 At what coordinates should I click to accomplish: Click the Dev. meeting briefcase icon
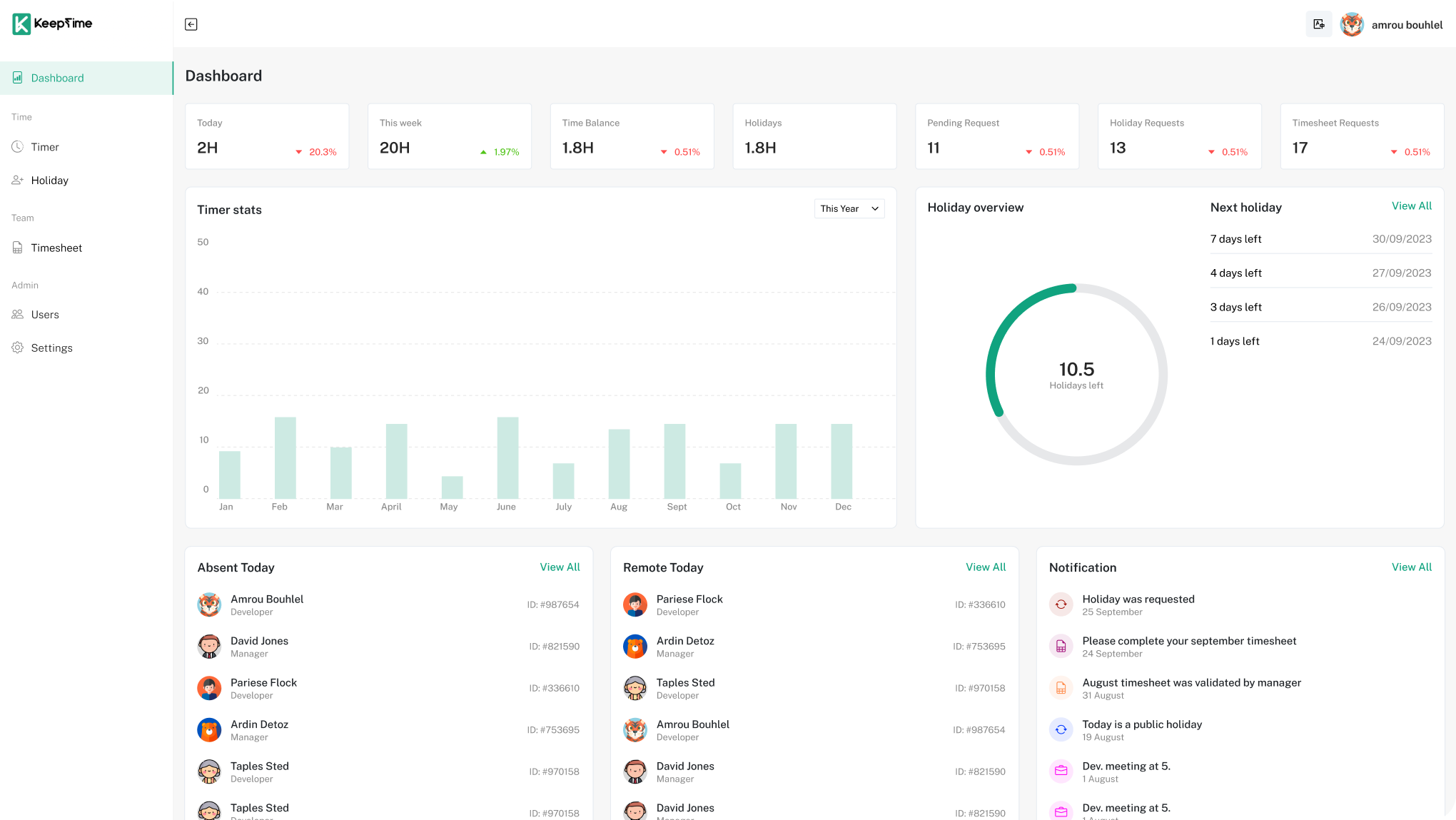(x=1061, y=771)
